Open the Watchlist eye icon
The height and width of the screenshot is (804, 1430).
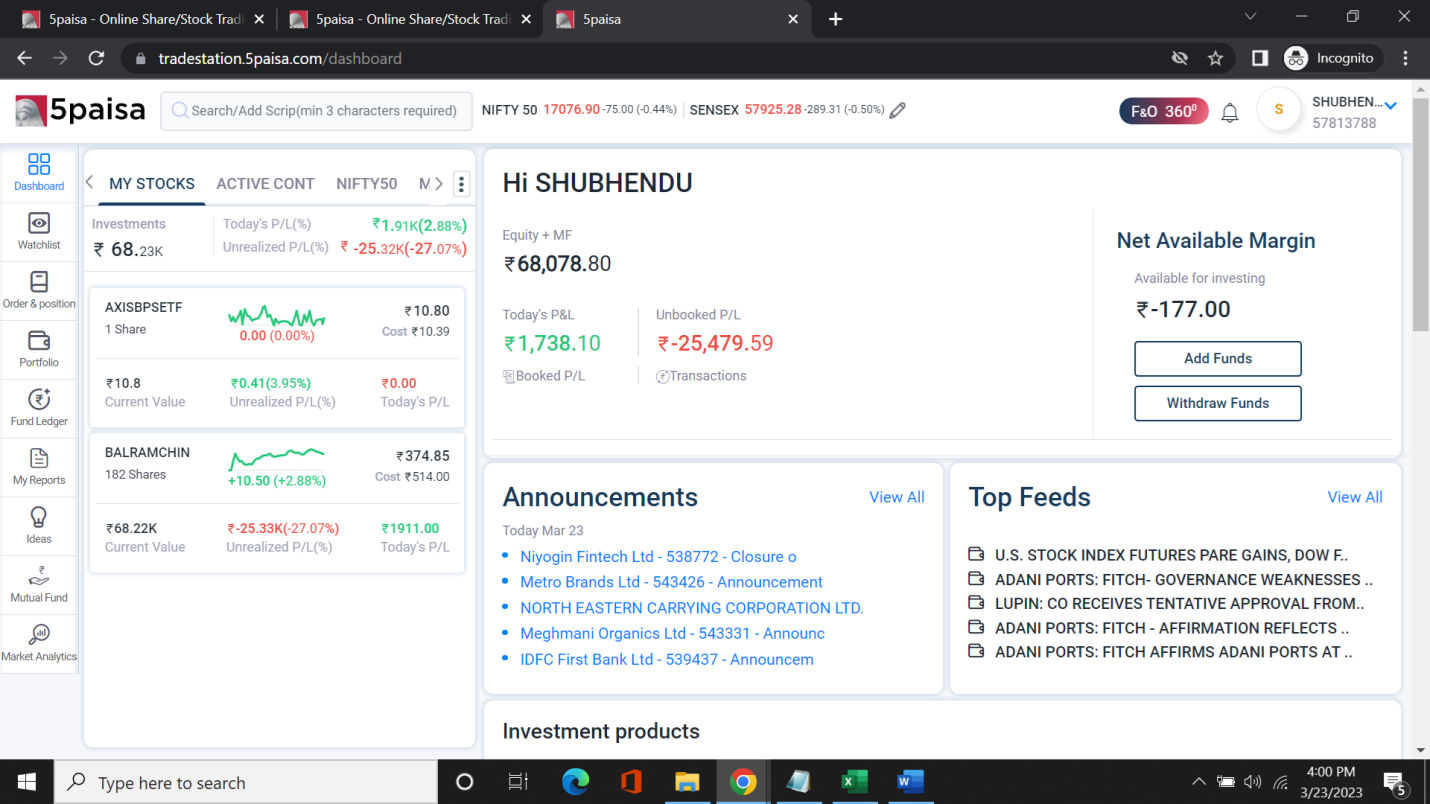(39, 223)
